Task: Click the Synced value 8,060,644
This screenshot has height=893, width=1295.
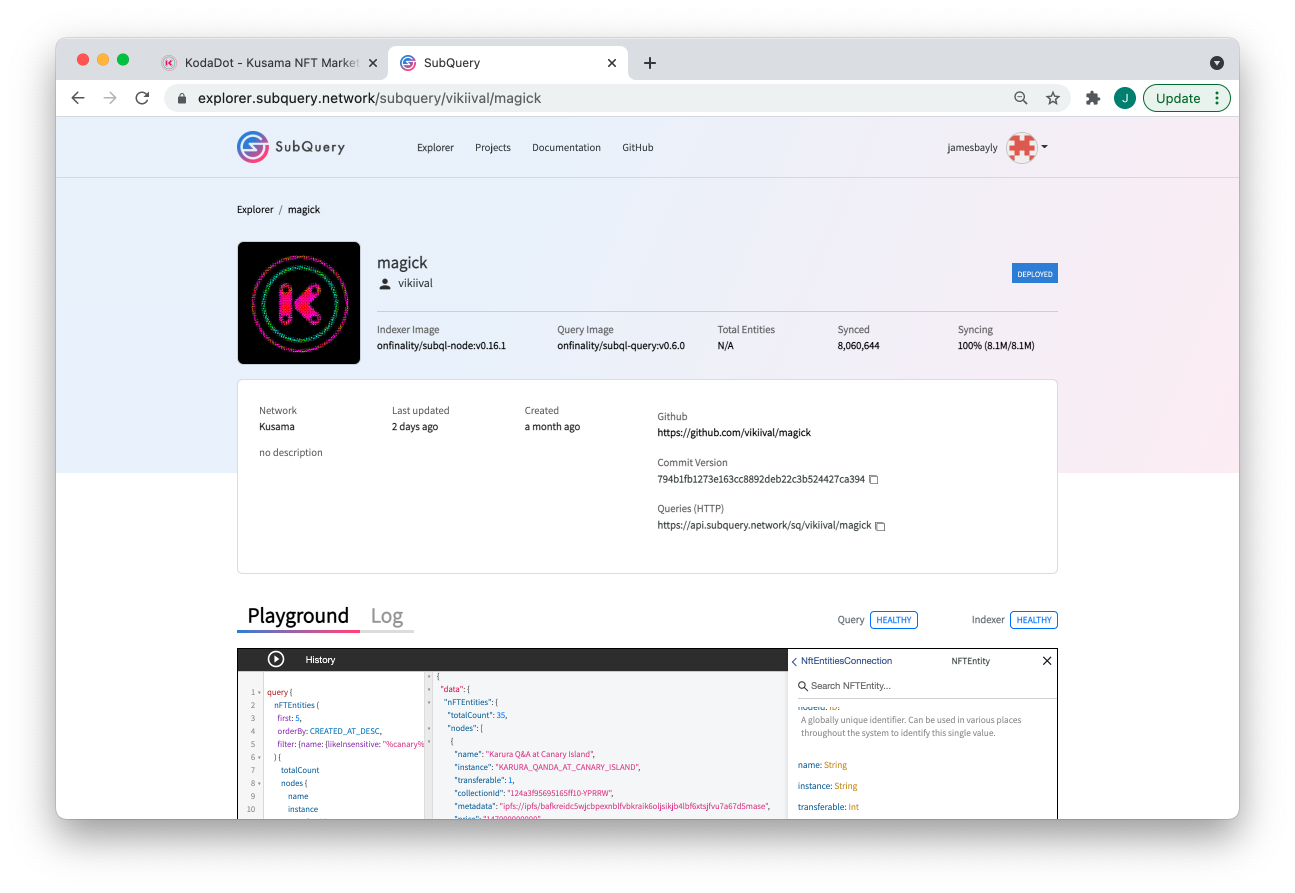Action: (x=859, y=346)
